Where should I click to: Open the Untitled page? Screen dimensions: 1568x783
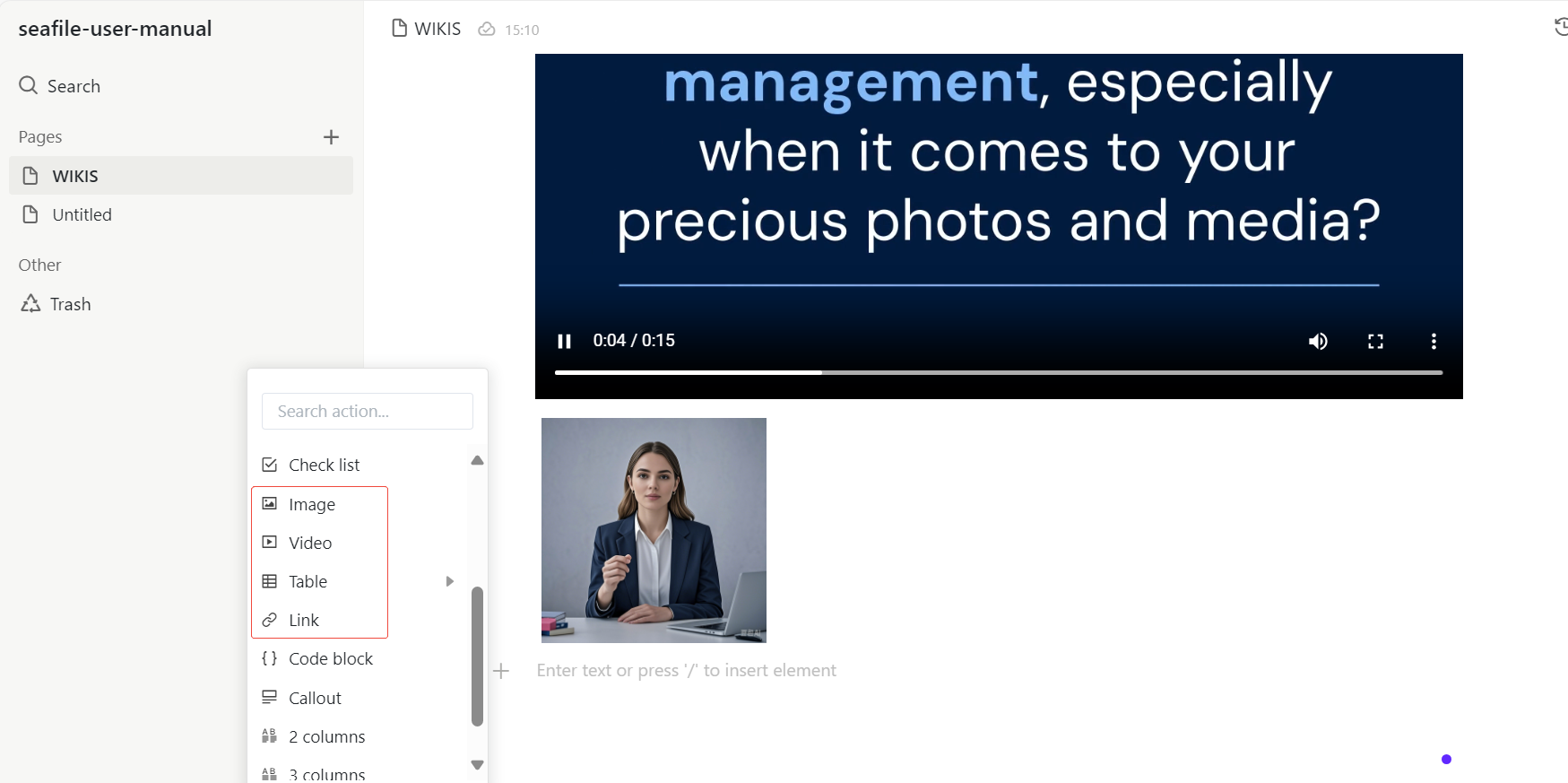coord(82,214)
